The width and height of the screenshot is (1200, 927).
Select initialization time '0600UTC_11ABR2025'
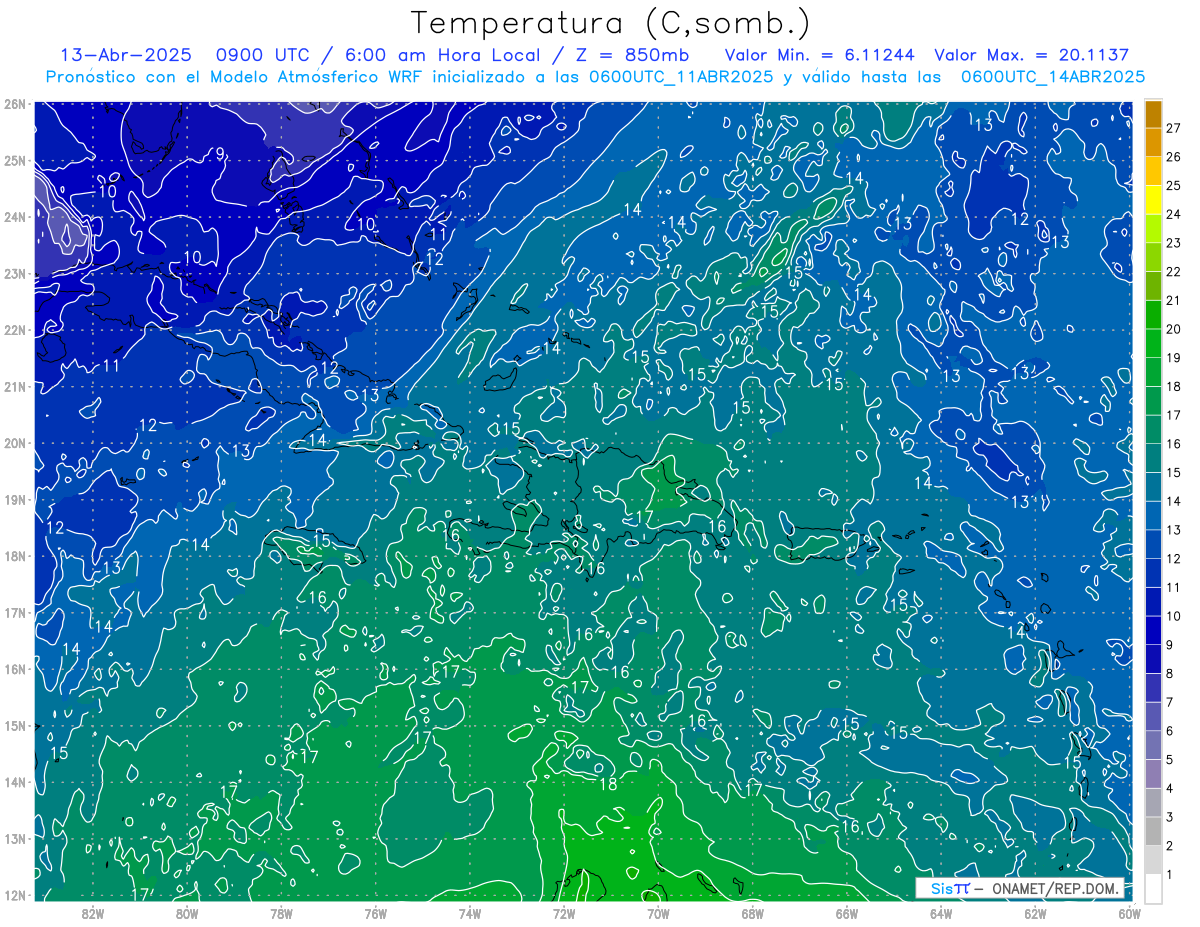click(x=681, y=76)
